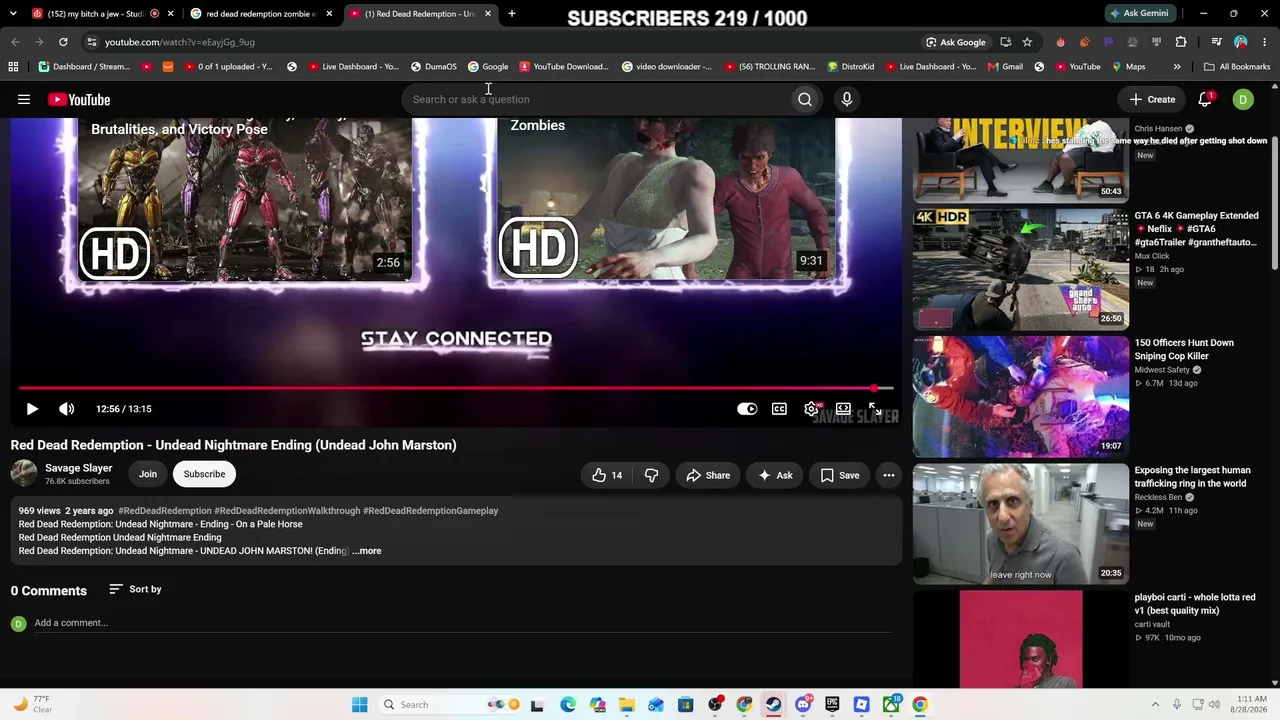Open the Apps grid in bookmarks bar
This screenshot has width=1280, height=720.
tap(13, 67)
